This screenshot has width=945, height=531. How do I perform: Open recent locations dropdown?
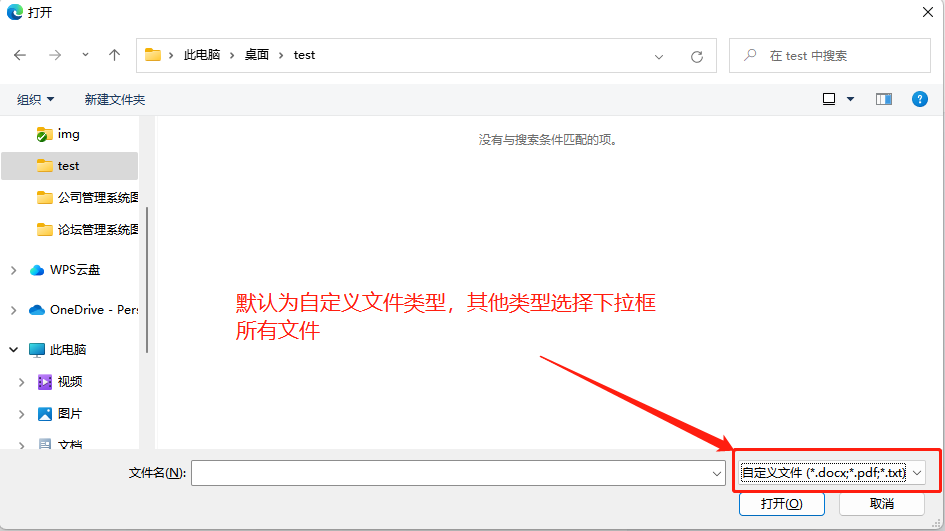(85, 55)
